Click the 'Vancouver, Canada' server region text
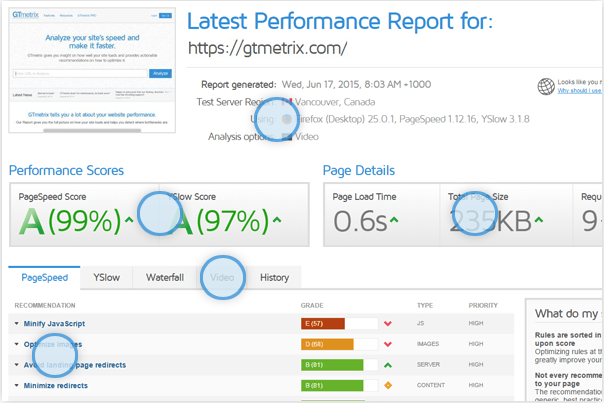Viewport: 604px width, 403px height. coord(335,102)
